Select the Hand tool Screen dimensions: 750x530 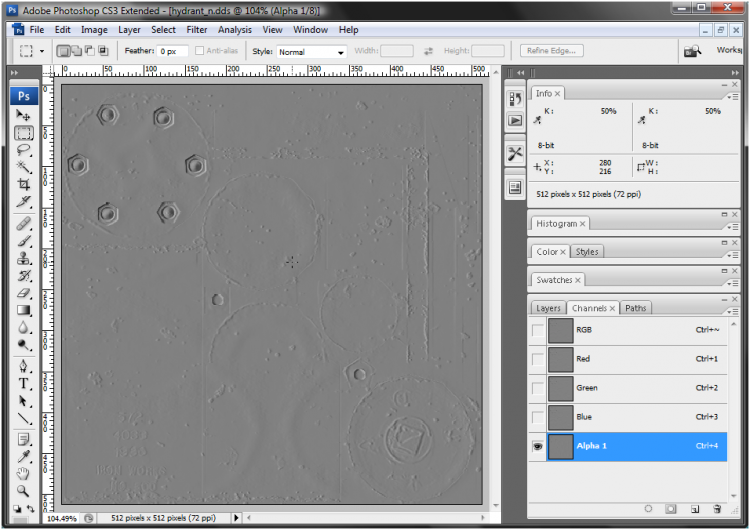[x=24, y=473]
